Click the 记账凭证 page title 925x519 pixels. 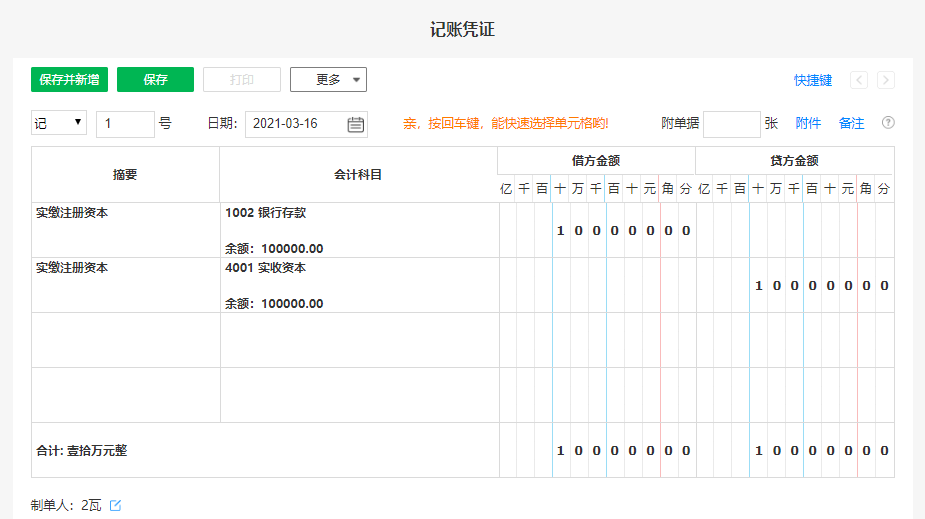[x=462, y=29]
